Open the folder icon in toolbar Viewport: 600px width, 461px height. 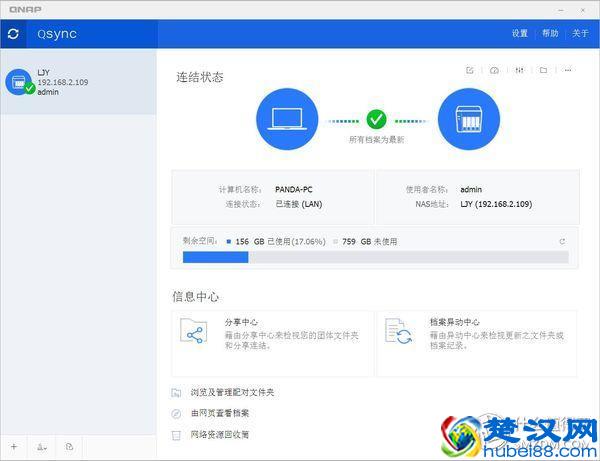click(543, 70)
